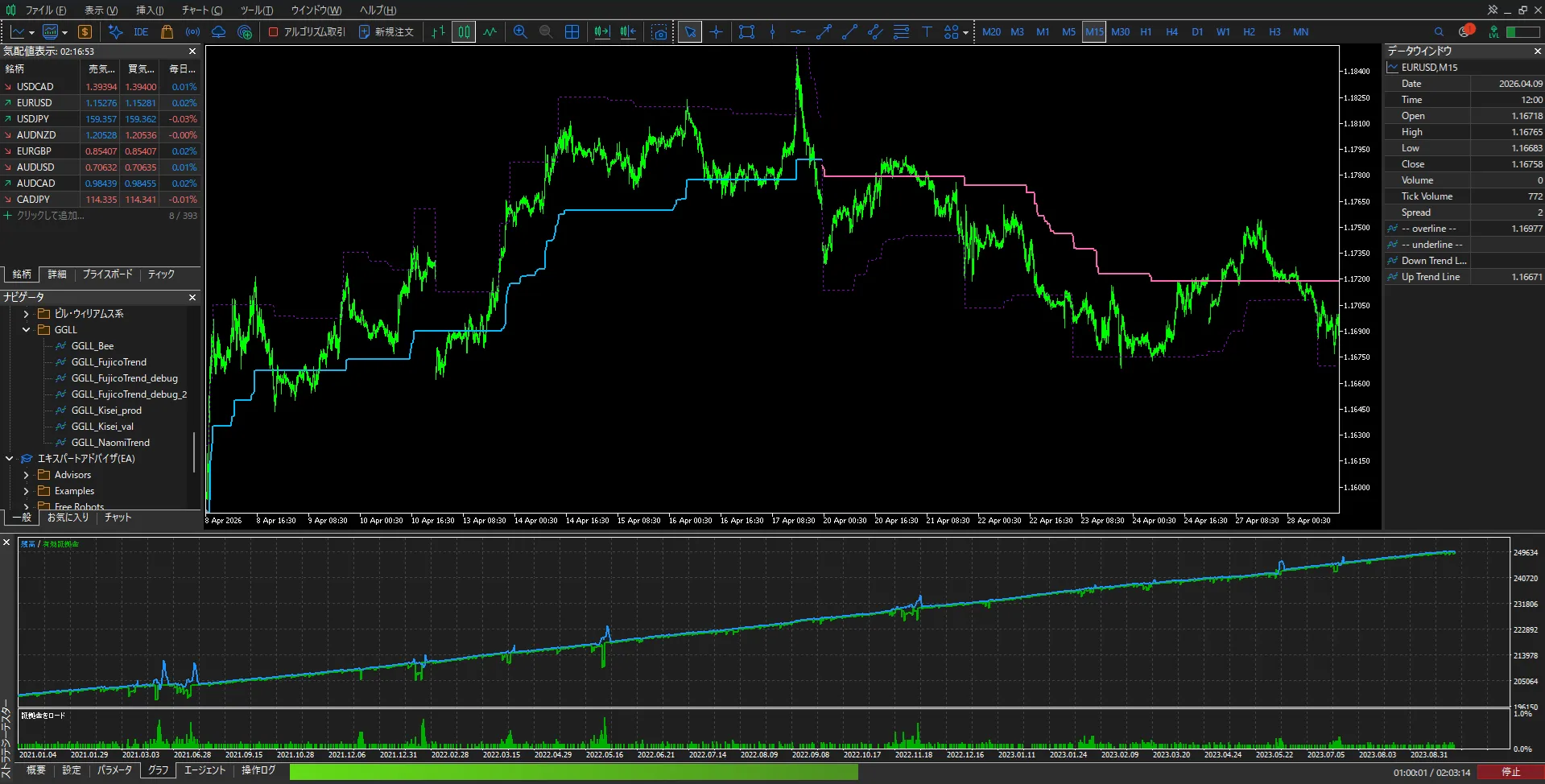
Task: Switch chart to candlestick display
Action: click(x=464, y=32)
